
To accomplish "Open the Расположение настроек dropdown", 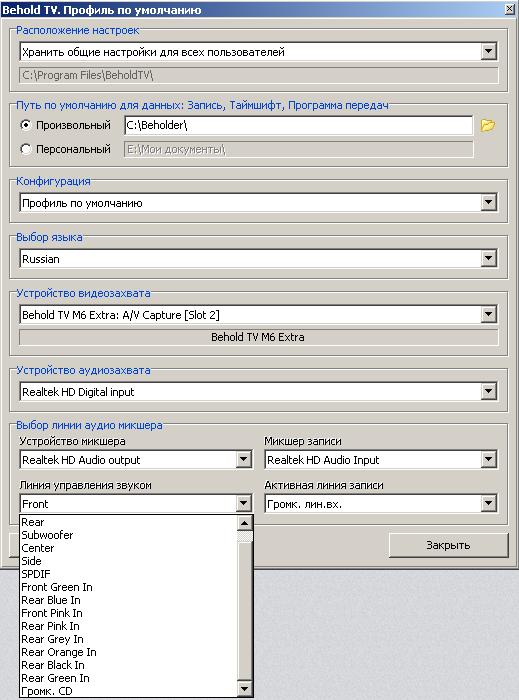I will (x=489, y=52).
